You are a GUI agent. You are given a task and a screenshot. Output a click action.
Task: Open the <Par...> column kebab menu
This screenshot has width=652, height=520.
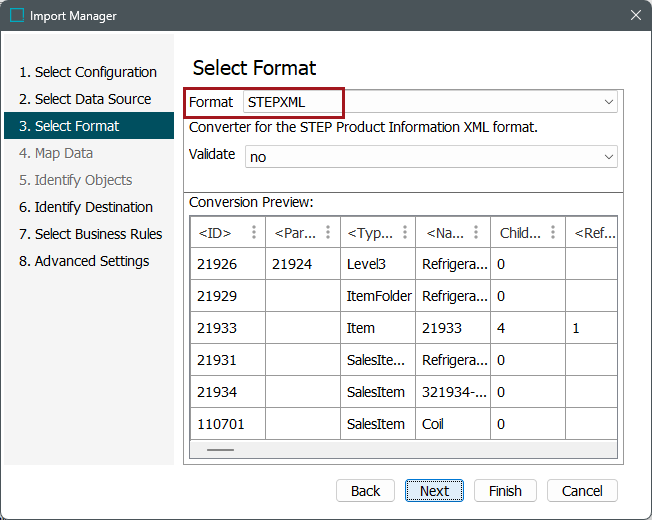tap(329, 233)
